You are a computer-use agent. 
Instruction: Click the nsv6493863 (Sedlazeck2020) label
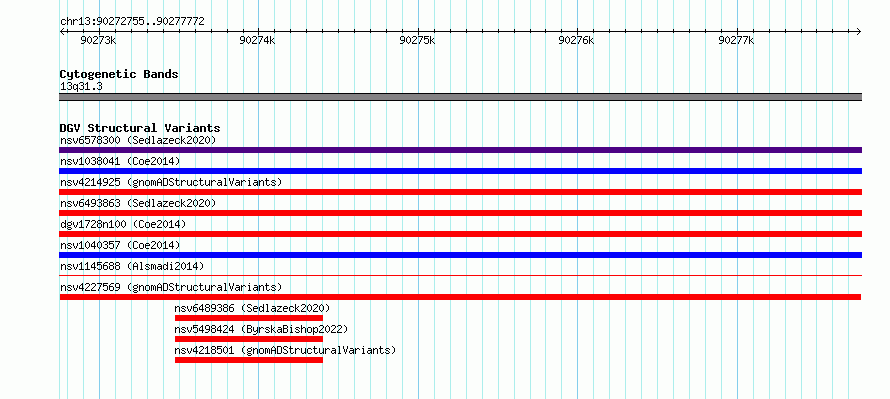click(x=138, y=203)
